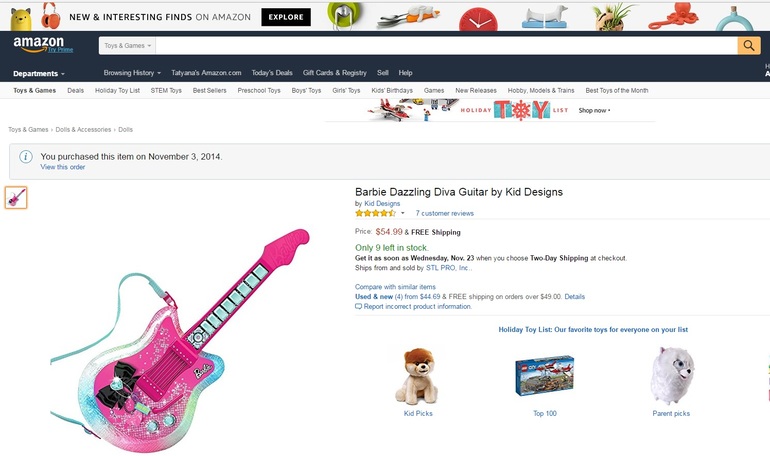Open the STEM Toys tab

tap(166, 91)
